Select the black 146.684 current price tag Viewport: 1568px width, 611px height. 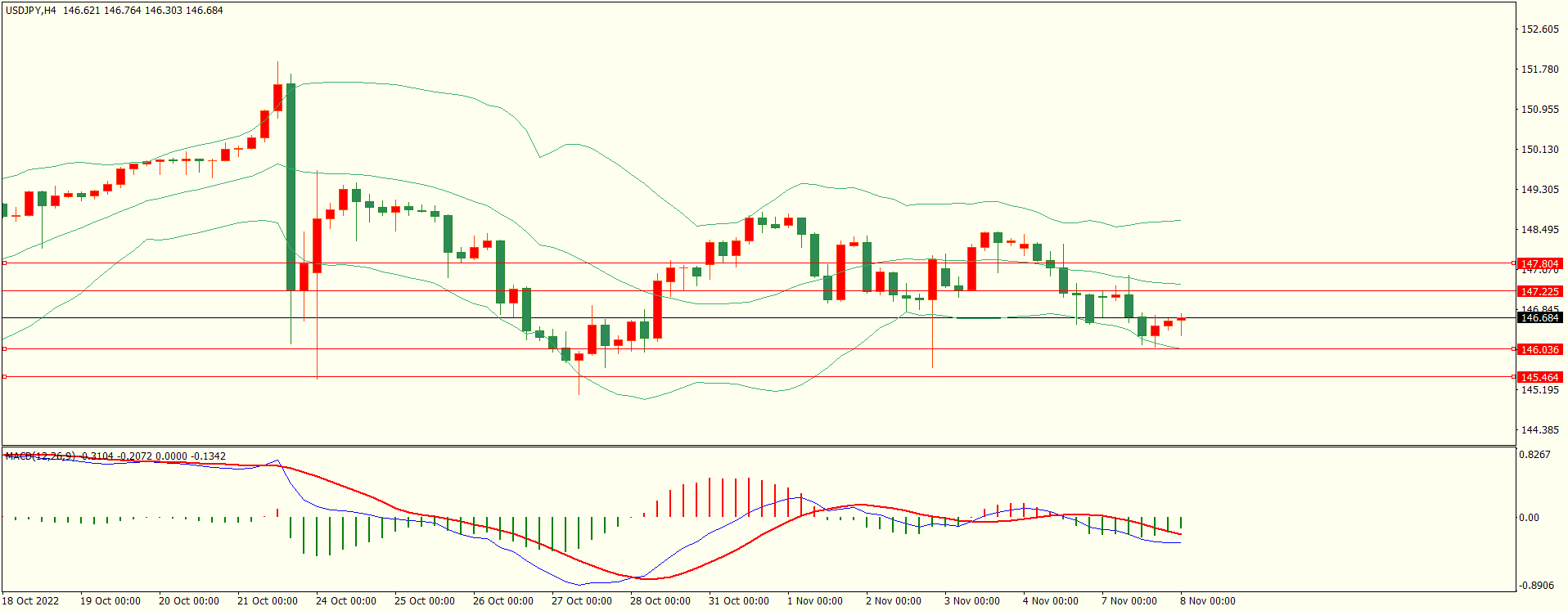click(1539, 318)
